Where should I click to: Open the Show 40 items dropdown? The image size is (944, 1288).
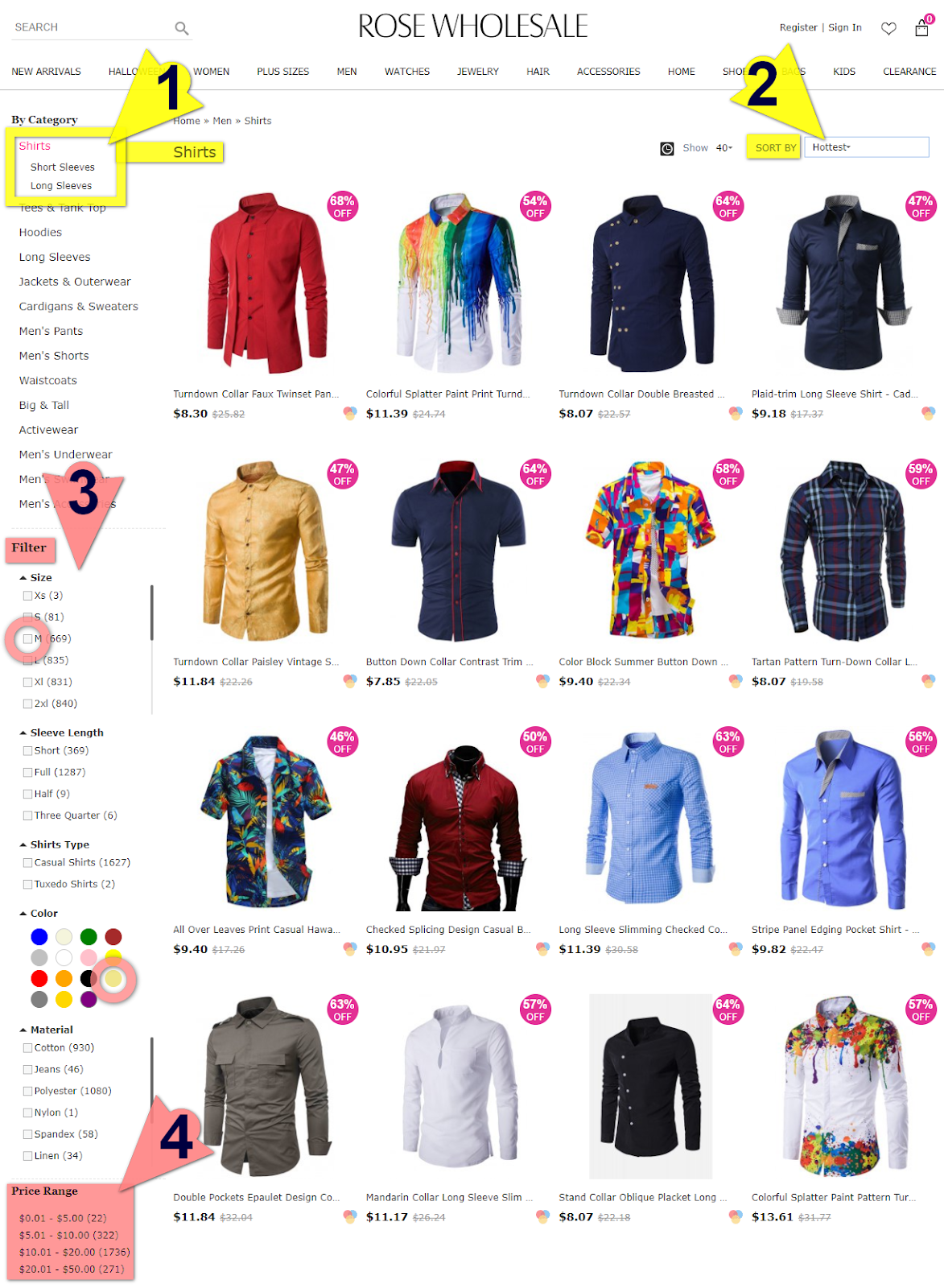(x=724, y=148)
